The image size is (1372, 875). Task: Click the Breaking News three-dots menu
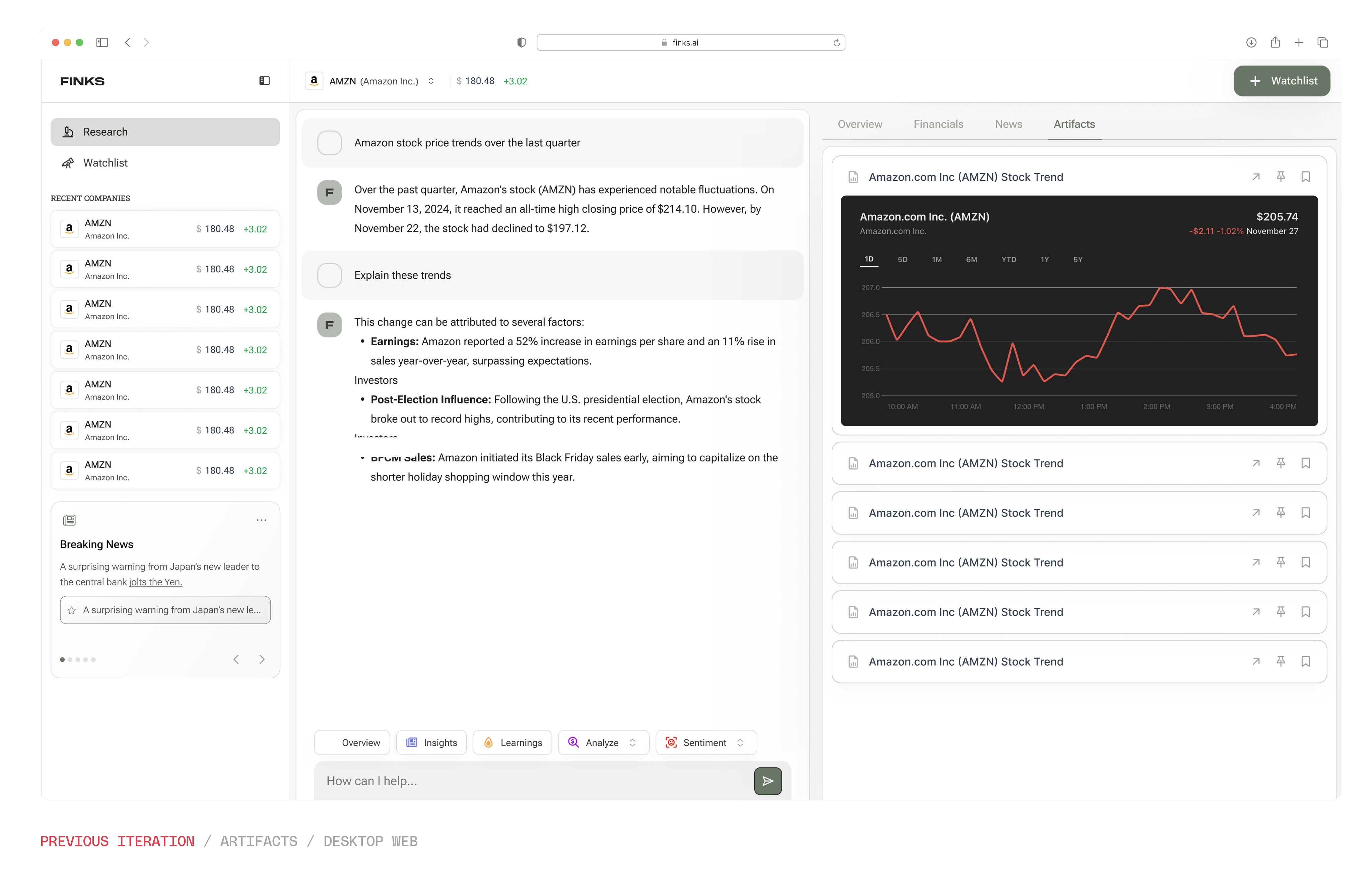pyautogui.click(x=261, y=520)
